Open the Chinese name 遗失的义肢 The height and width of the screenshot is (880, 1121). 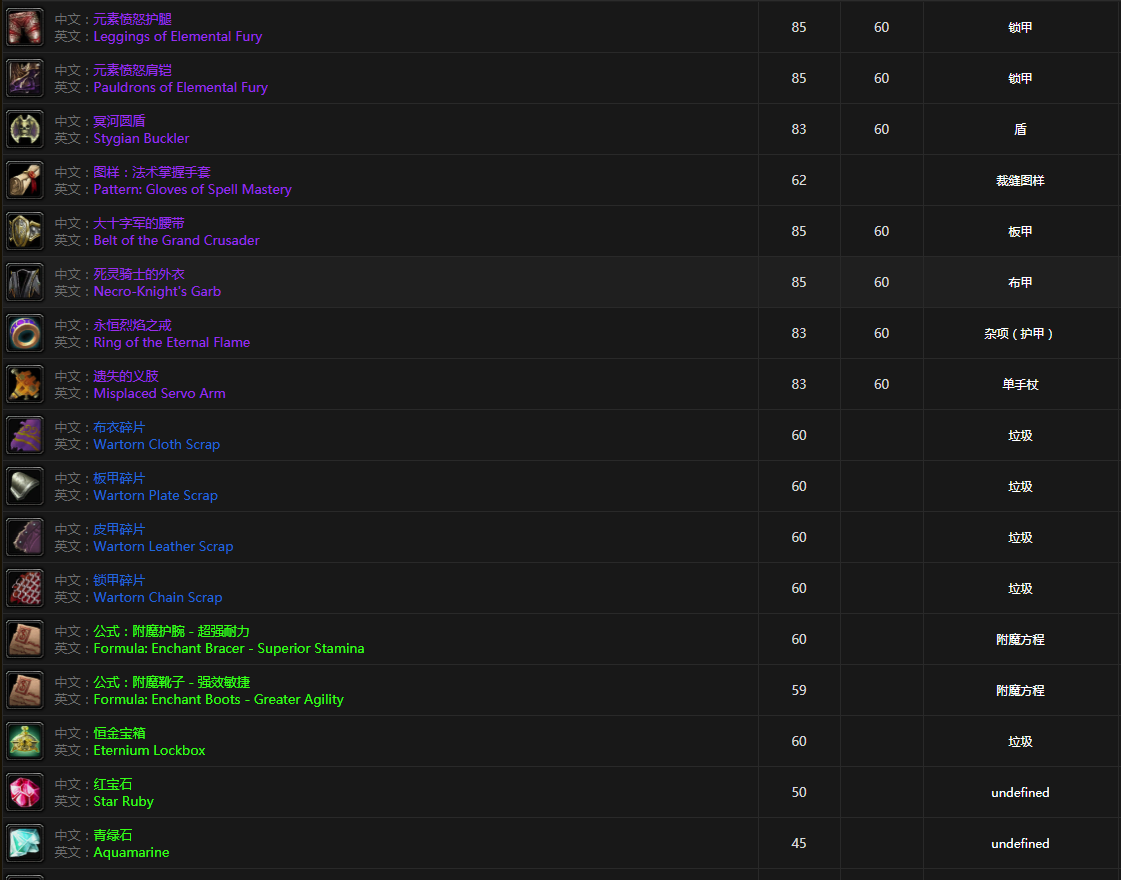[126, 376]
